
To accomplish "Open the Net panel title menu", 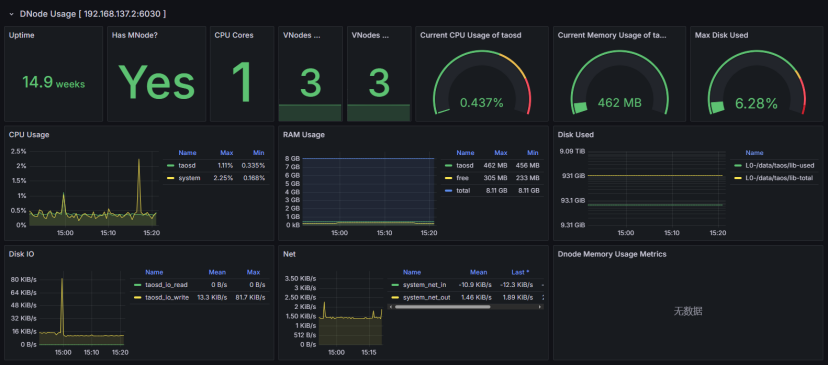I will click(289, 254).
